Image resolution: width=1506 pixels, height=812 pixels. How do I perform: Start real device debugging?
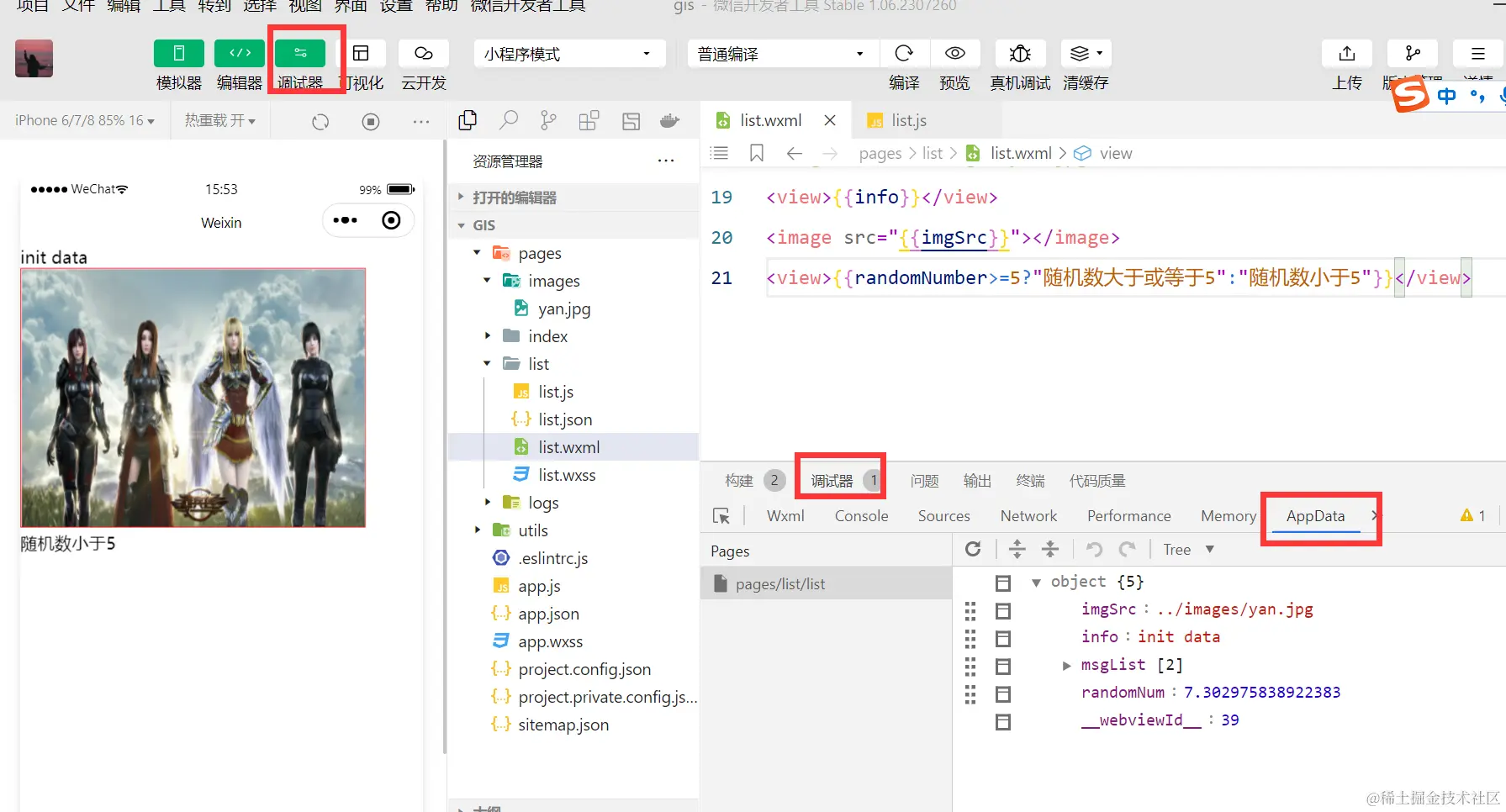click(1020, 53)
